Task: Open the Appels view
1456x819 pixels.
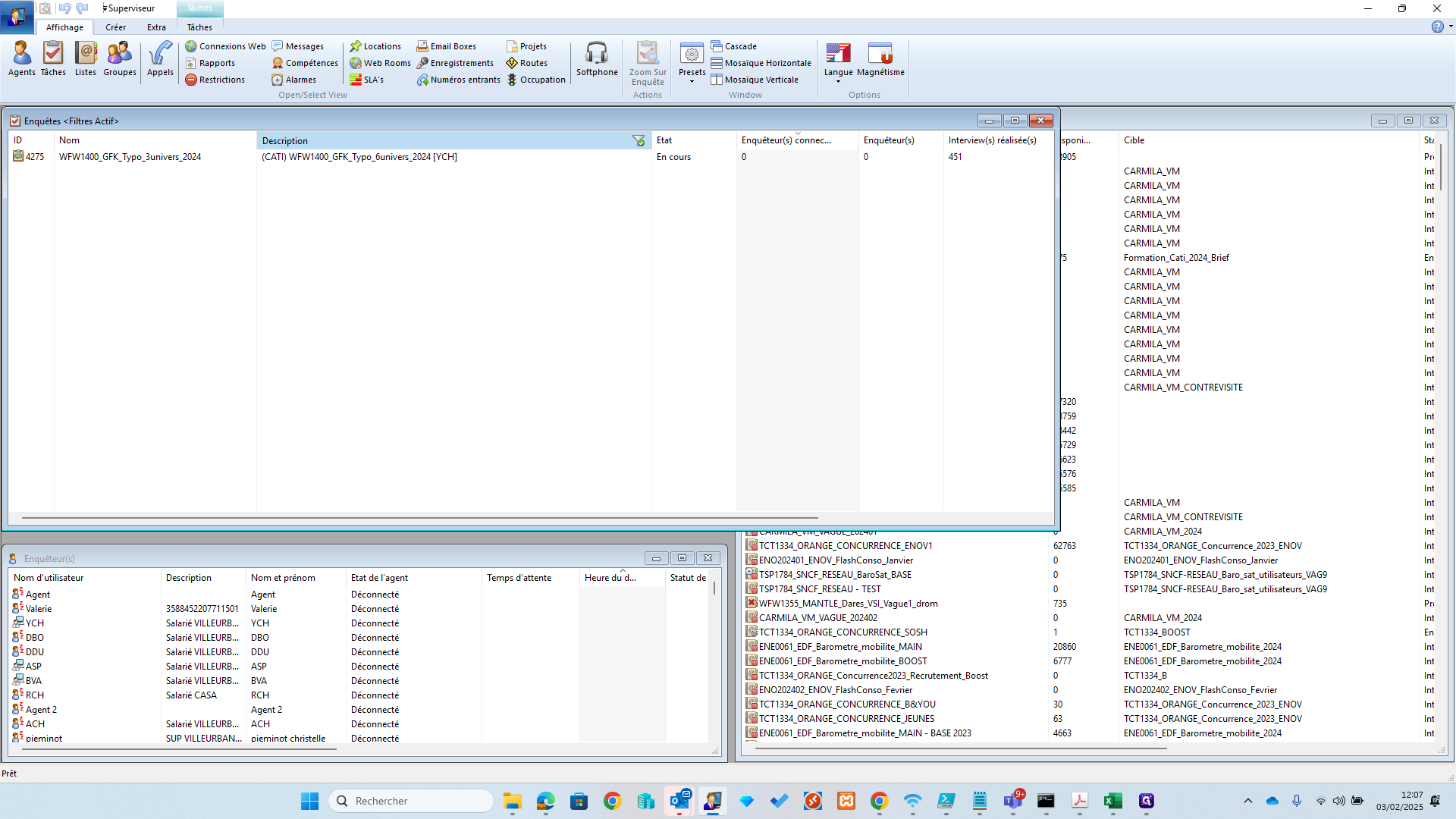Action: (160, 59)
